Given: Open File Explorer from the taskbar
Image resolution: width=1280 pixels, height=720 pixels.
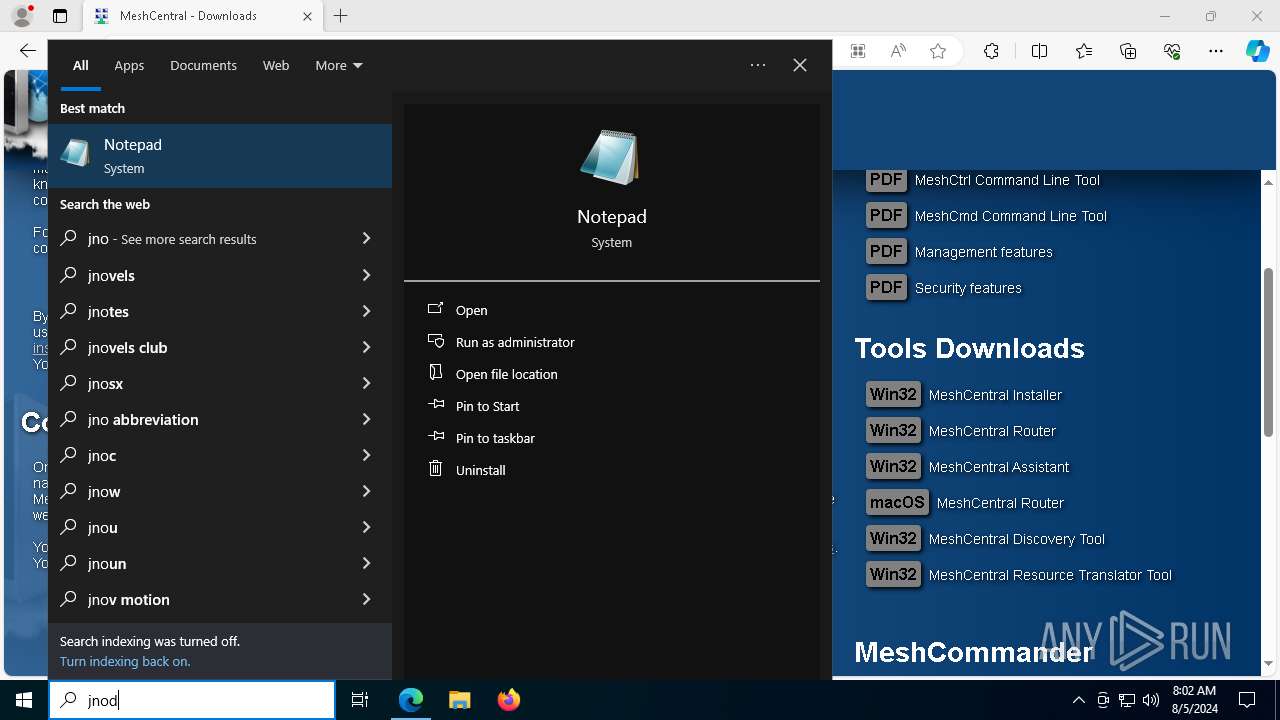Looking at the screenshot, I should point(459,700).
